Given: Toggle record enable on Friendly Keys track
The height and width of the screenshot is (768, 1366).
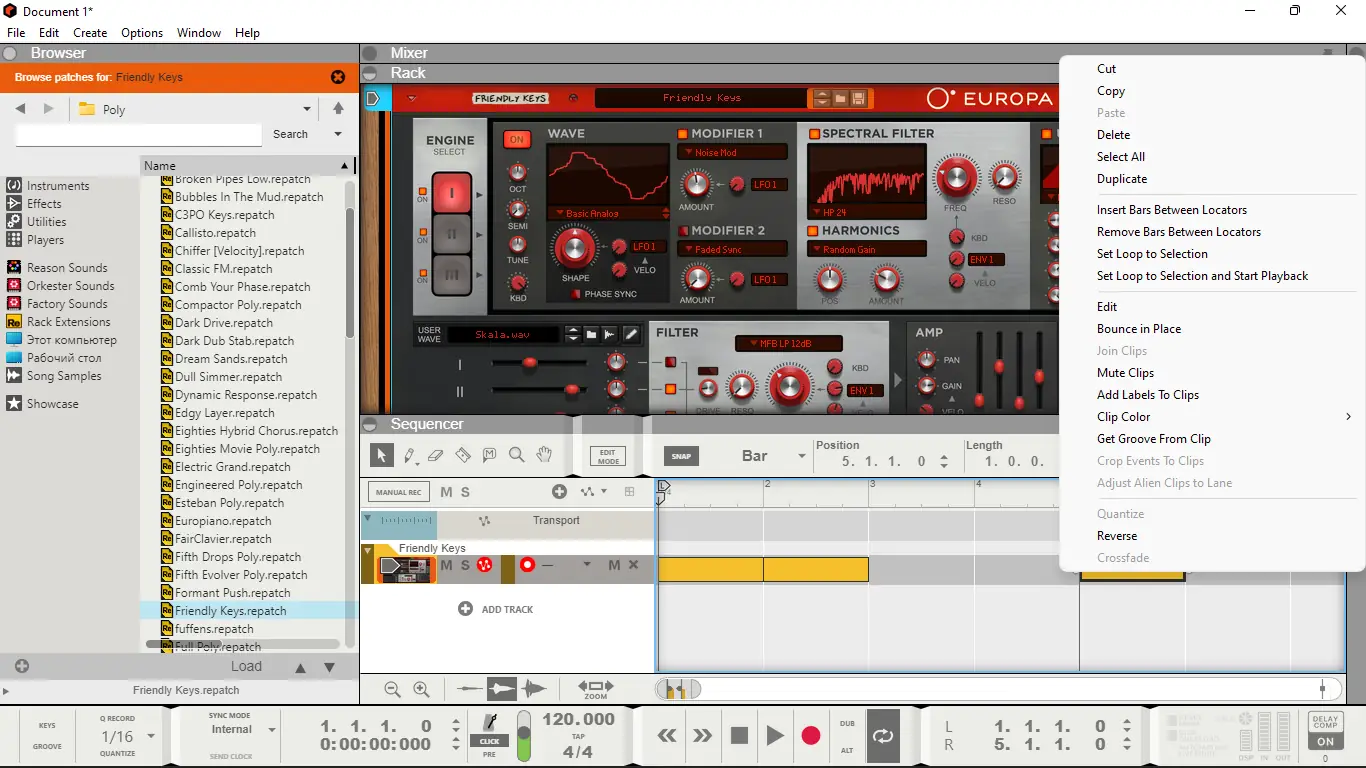Looking at the screenshot, I should pos(527,565).
